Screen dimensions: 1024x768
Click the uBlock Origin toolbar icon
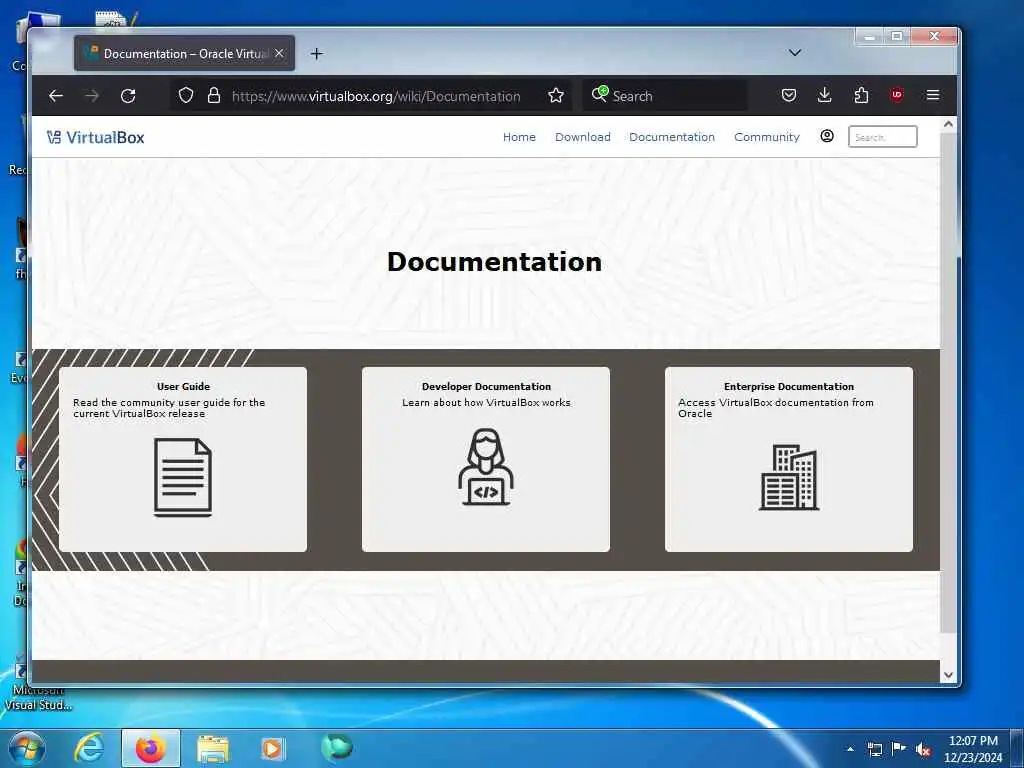(897, 95)
